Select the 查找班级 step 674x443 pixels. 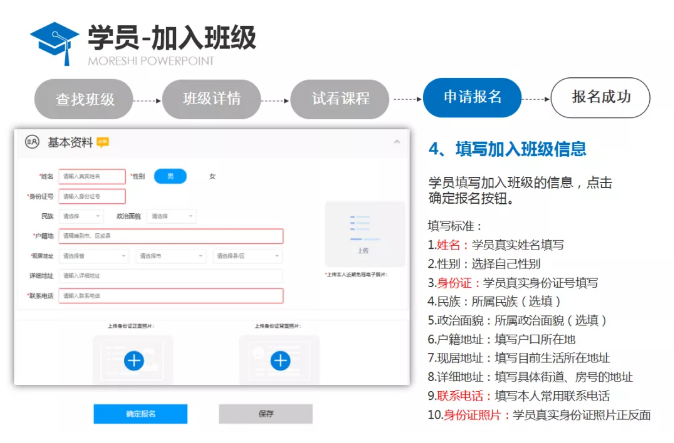83,99
